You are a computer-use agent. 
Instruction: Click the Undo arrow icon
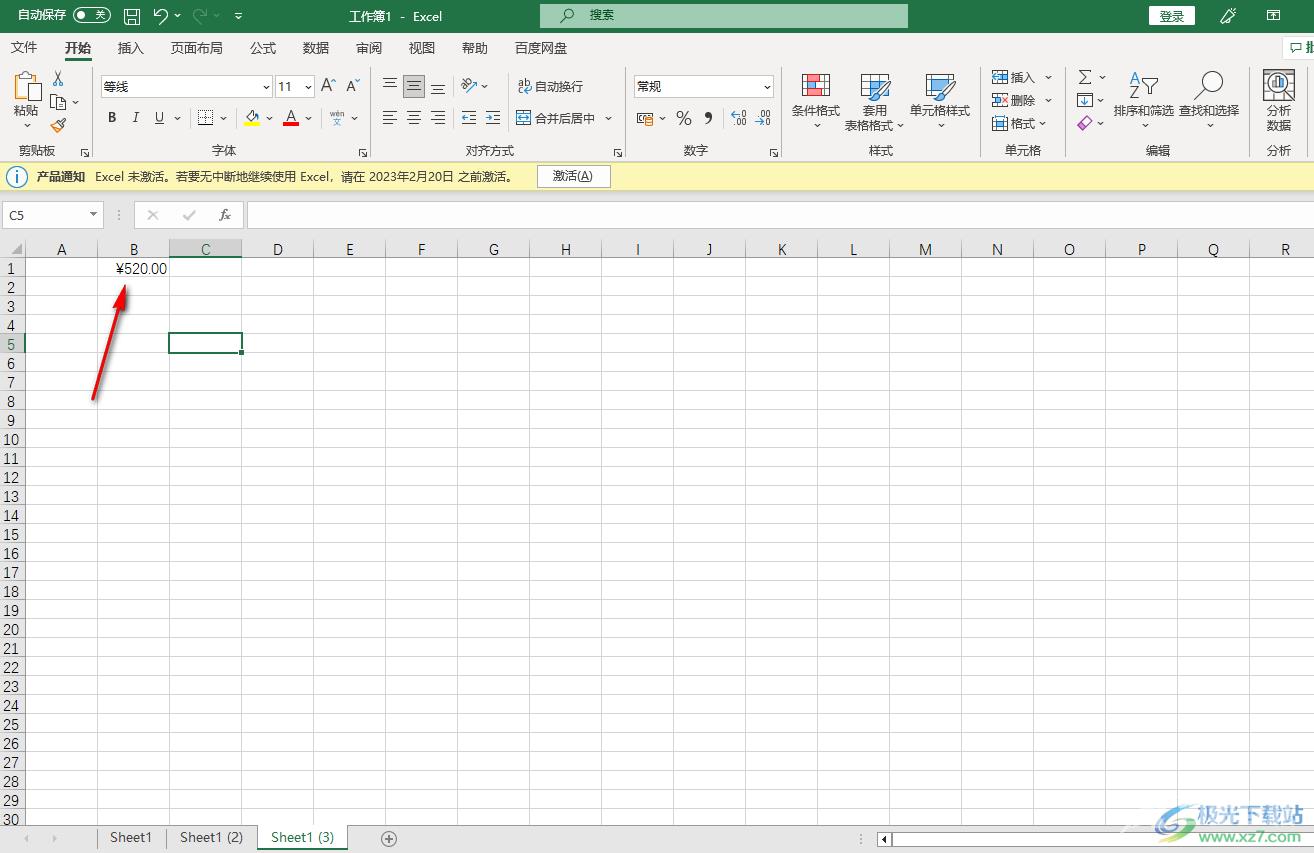(x=160, y=16)
